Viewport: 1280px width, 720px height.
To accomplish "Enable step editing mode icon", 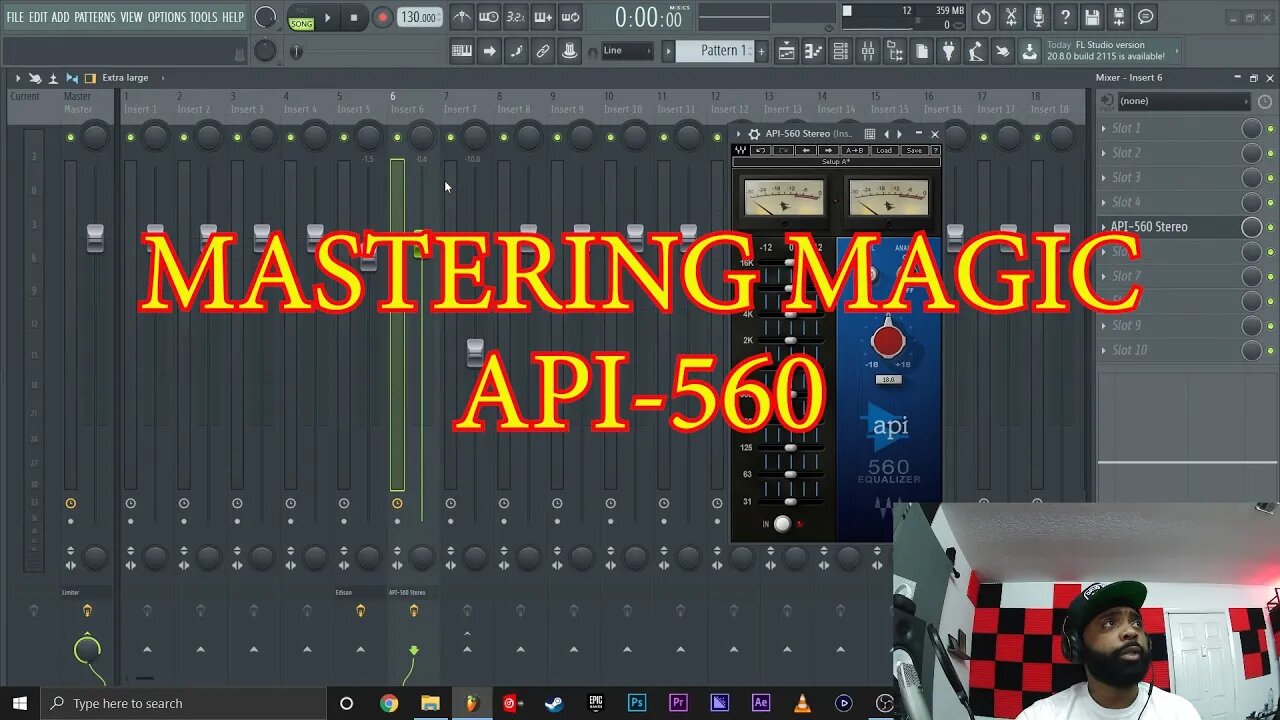I will tap(516, 51).
